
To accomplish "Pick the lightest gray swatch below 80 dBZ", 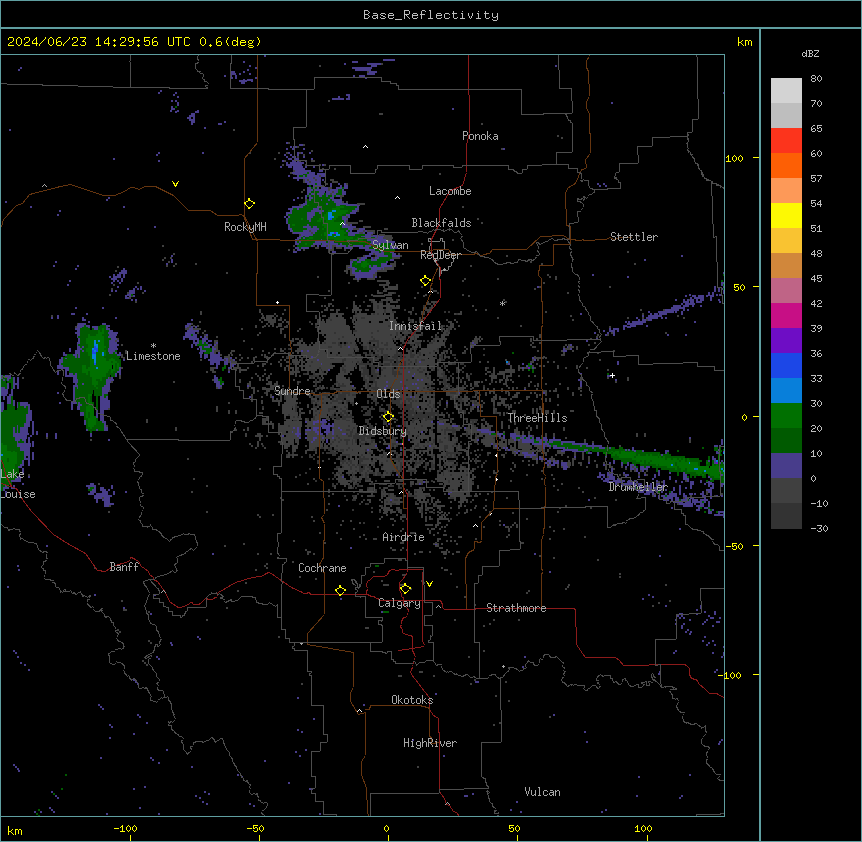I will point(786,91).
